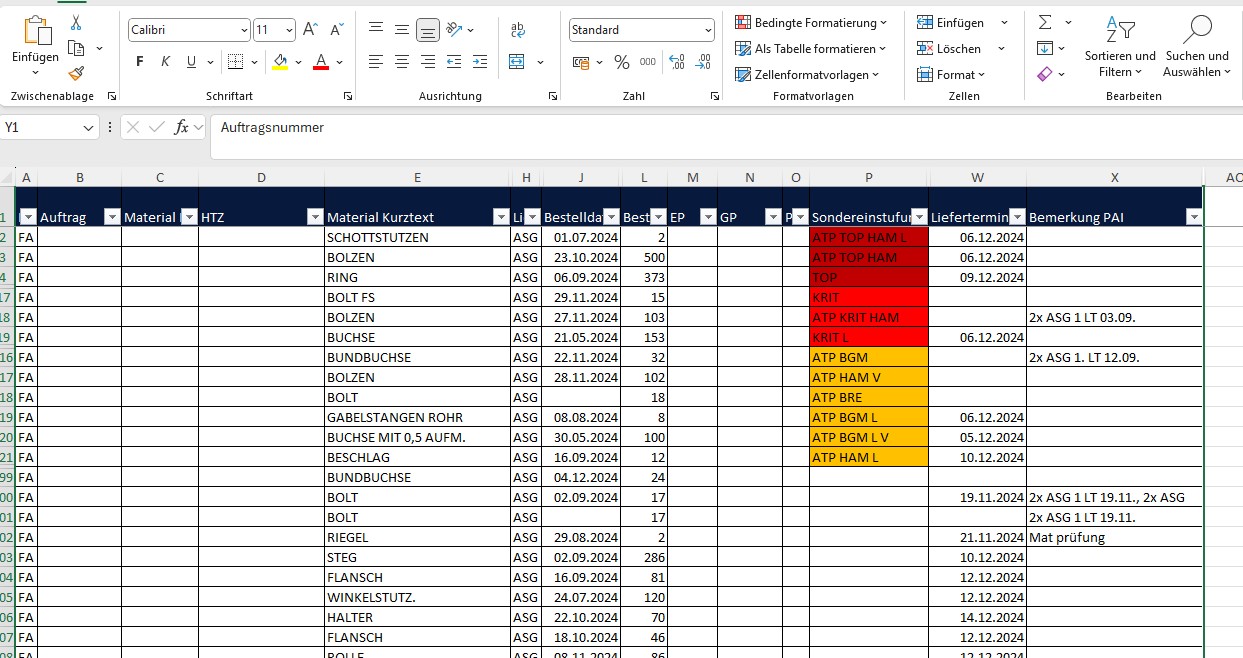This screenshot has height=658, width=1243.
Task: Select cell GABELSTANGEN ROHR
Action: 417,417
